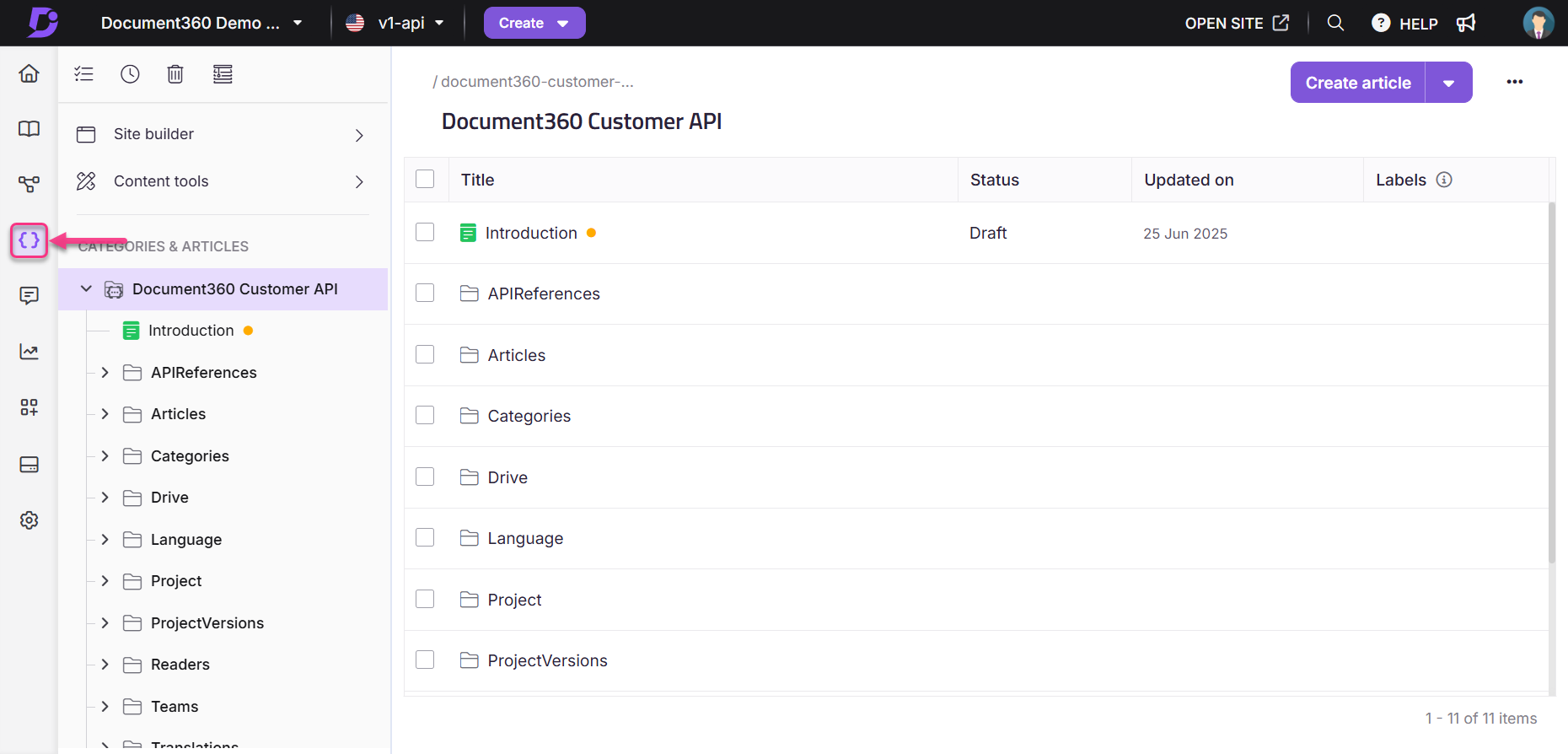Screen dimensions: 1568x754
Task: Open the widgets grid-plus icon
Action: coord(29,407)
